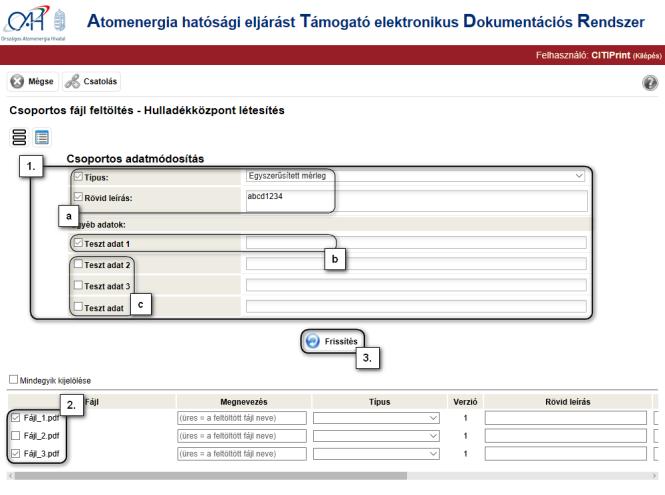Check the Teszt adat 2 checkbox
This screenshot has width=665, height=495.
pos(78,264)
